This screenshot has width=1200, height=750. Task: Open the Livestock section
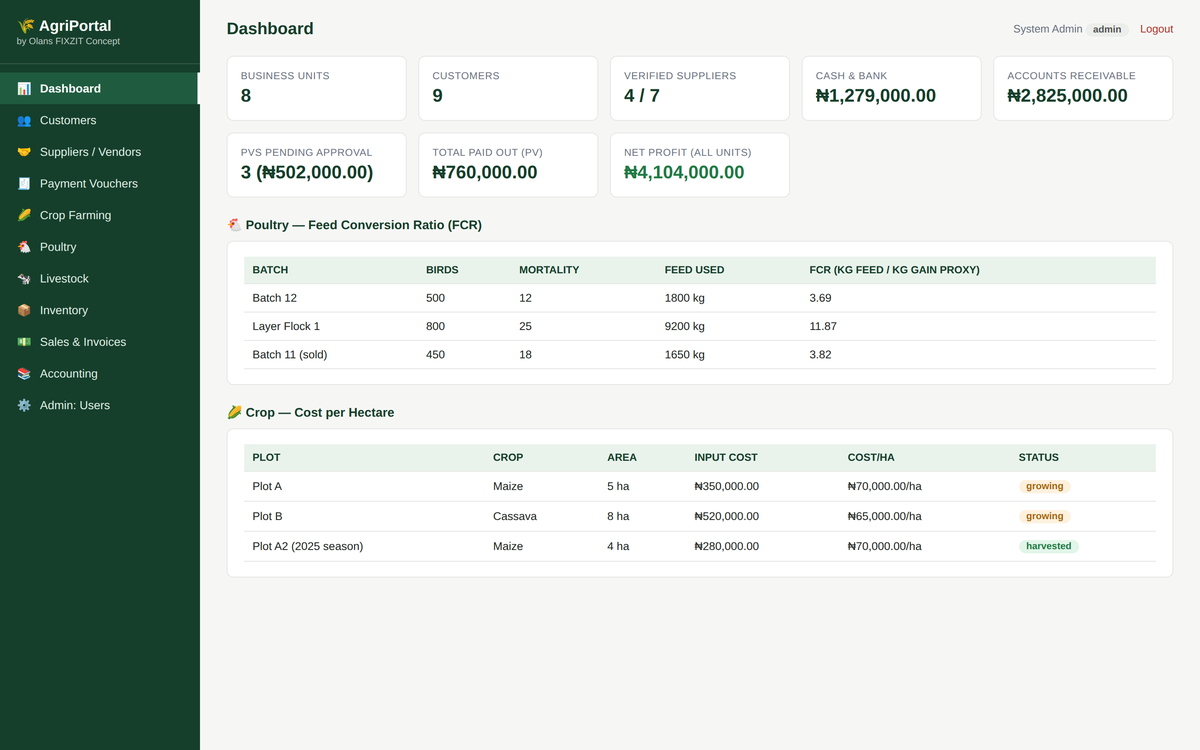(100, 278)
